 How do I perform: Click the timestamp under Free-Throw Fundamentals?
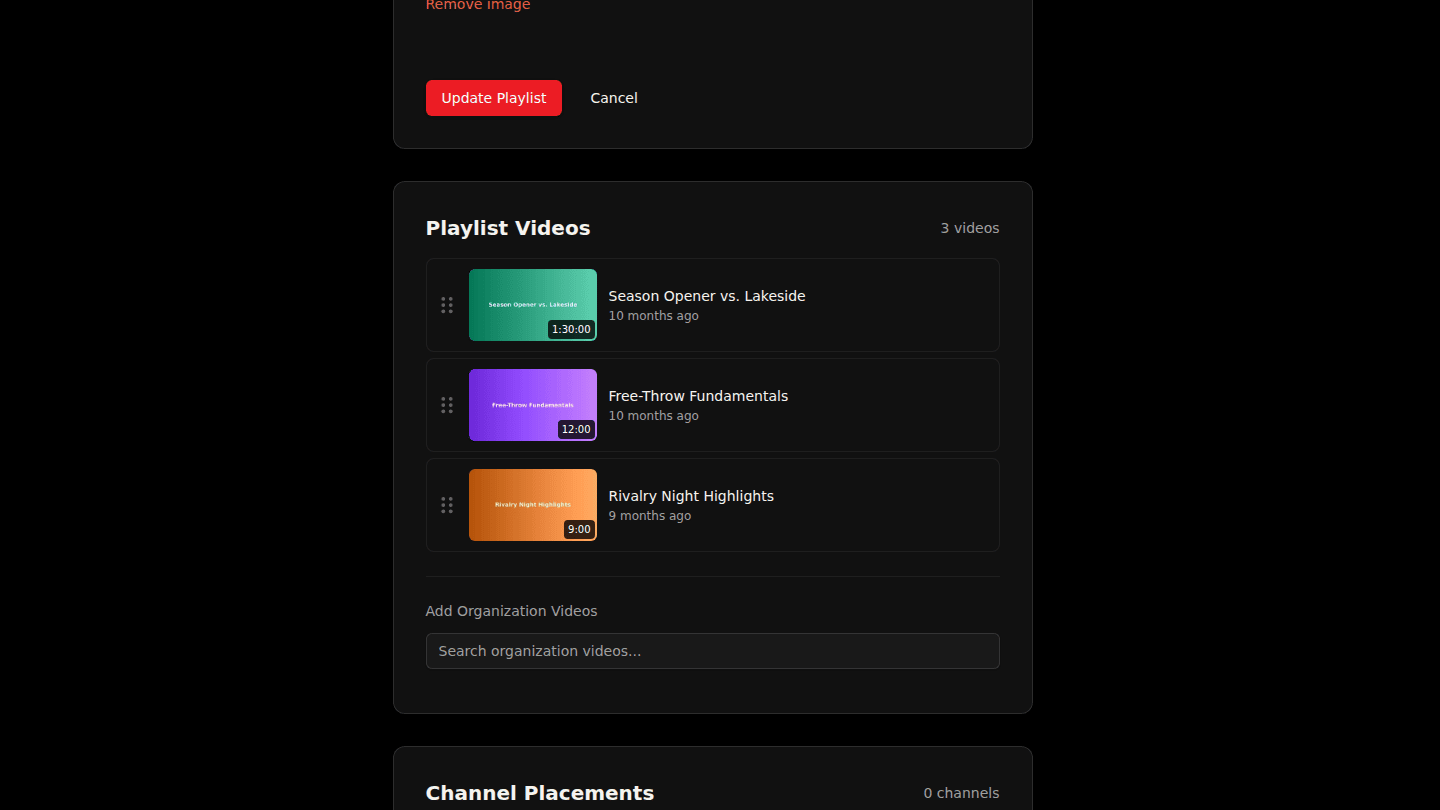[654, 416]
